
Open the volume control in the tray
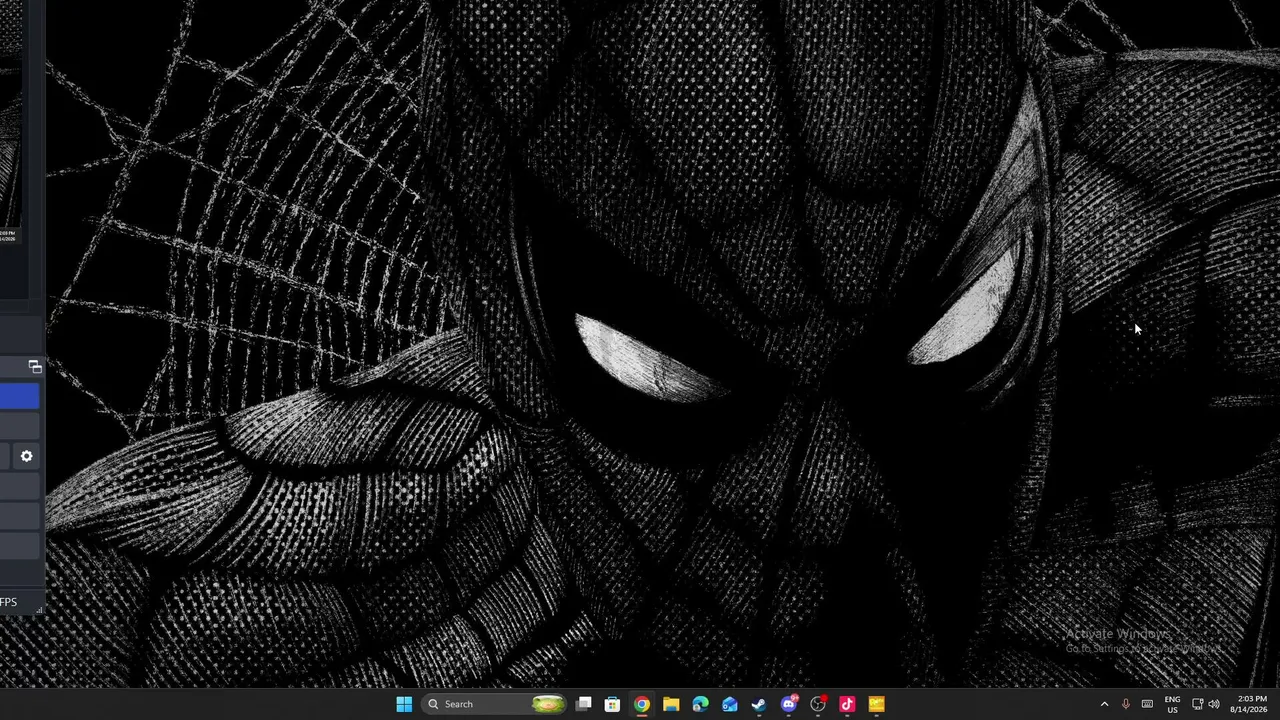tap(1214, 704)
